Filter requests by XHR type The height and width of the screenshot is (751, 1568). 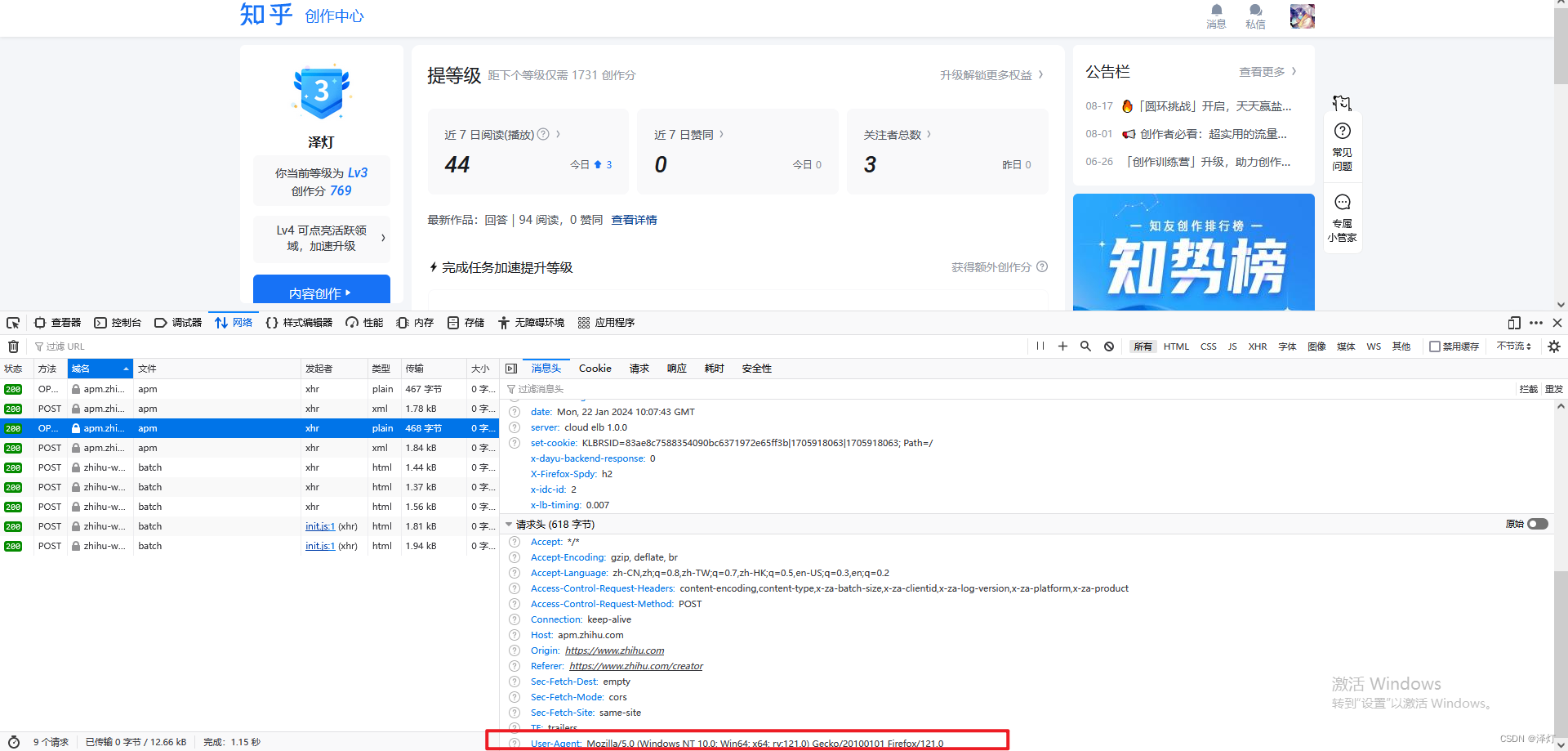click(1258, 346)
